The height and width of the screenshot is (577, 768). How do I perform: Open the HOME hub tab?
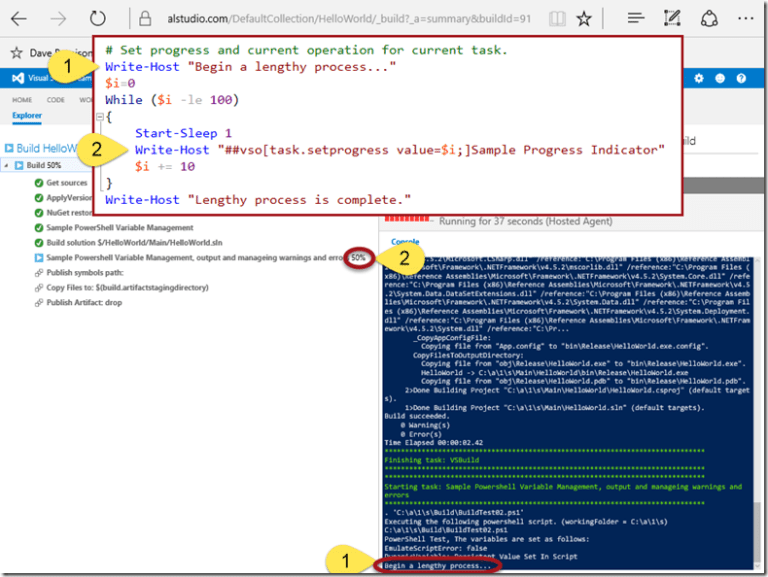pyautogui.click(x=22, y=100)
